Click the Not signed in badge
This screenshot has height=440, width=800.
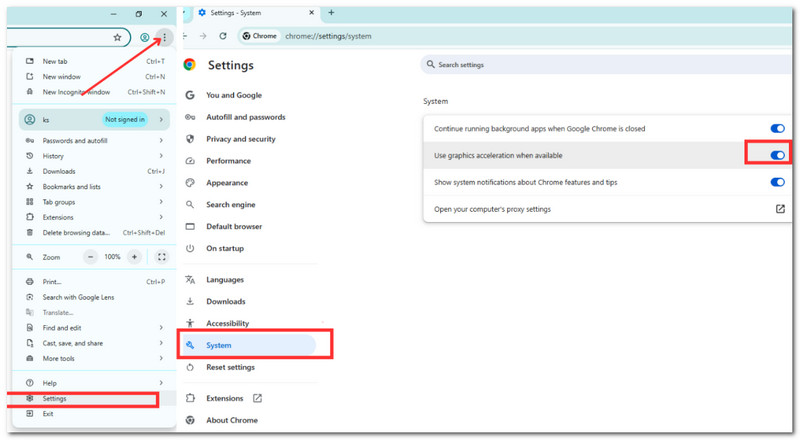125,119
